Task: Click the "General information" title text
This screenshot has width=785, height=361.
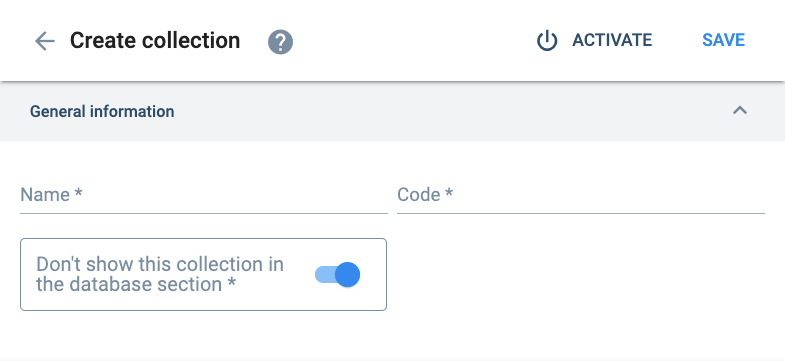Action: pos(102,111)
